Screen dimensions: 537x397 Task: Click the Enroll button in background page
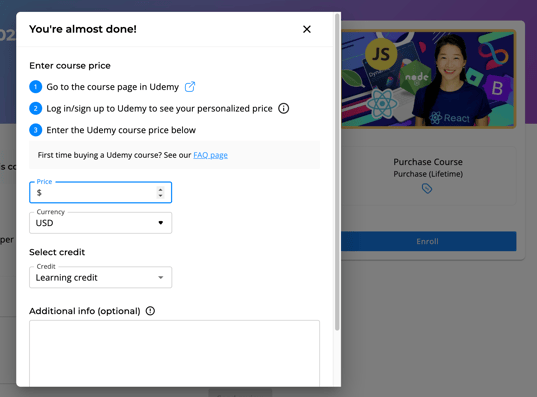[428, 241]
